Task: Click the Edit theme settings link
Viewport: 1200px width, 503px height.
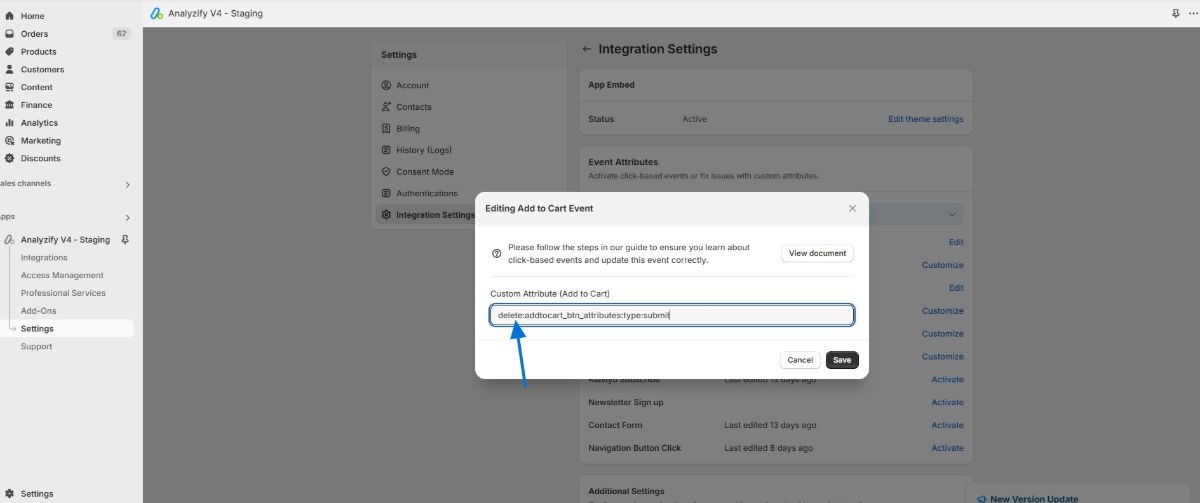Action: (926, 119)
